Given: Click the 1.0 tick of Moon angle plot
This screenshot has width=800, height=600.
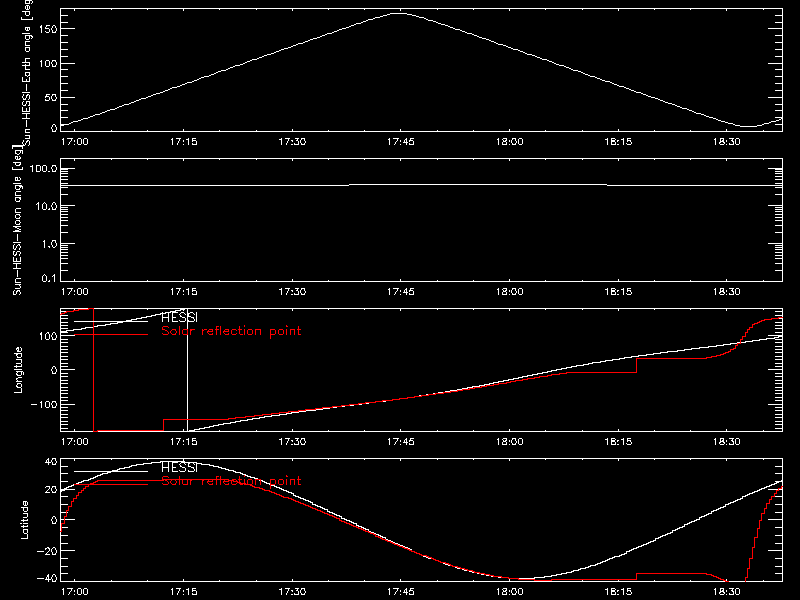Looking at the screenshot, I should tap(49, 244).
